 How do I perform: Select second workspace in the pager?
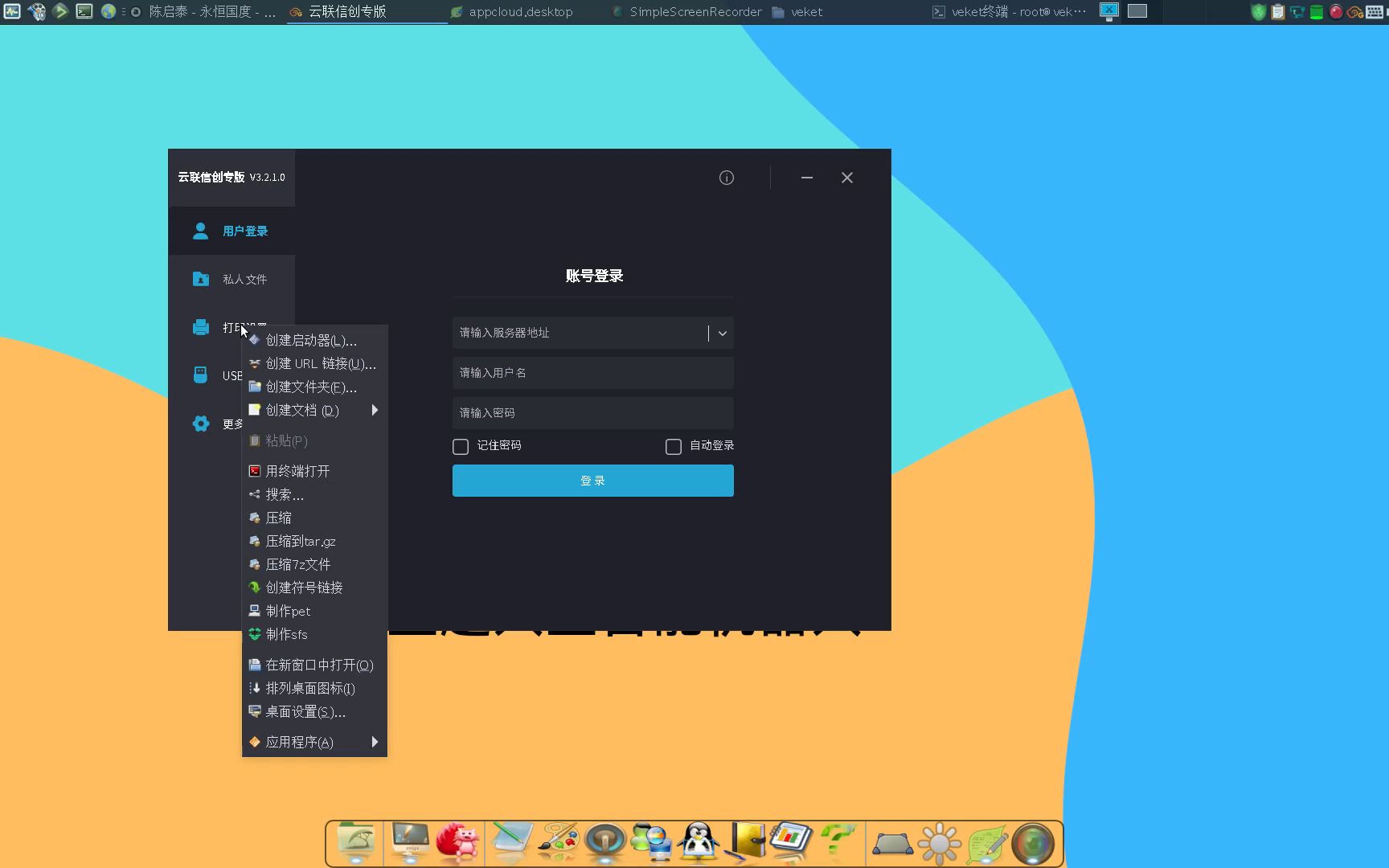coord(1137,10)
